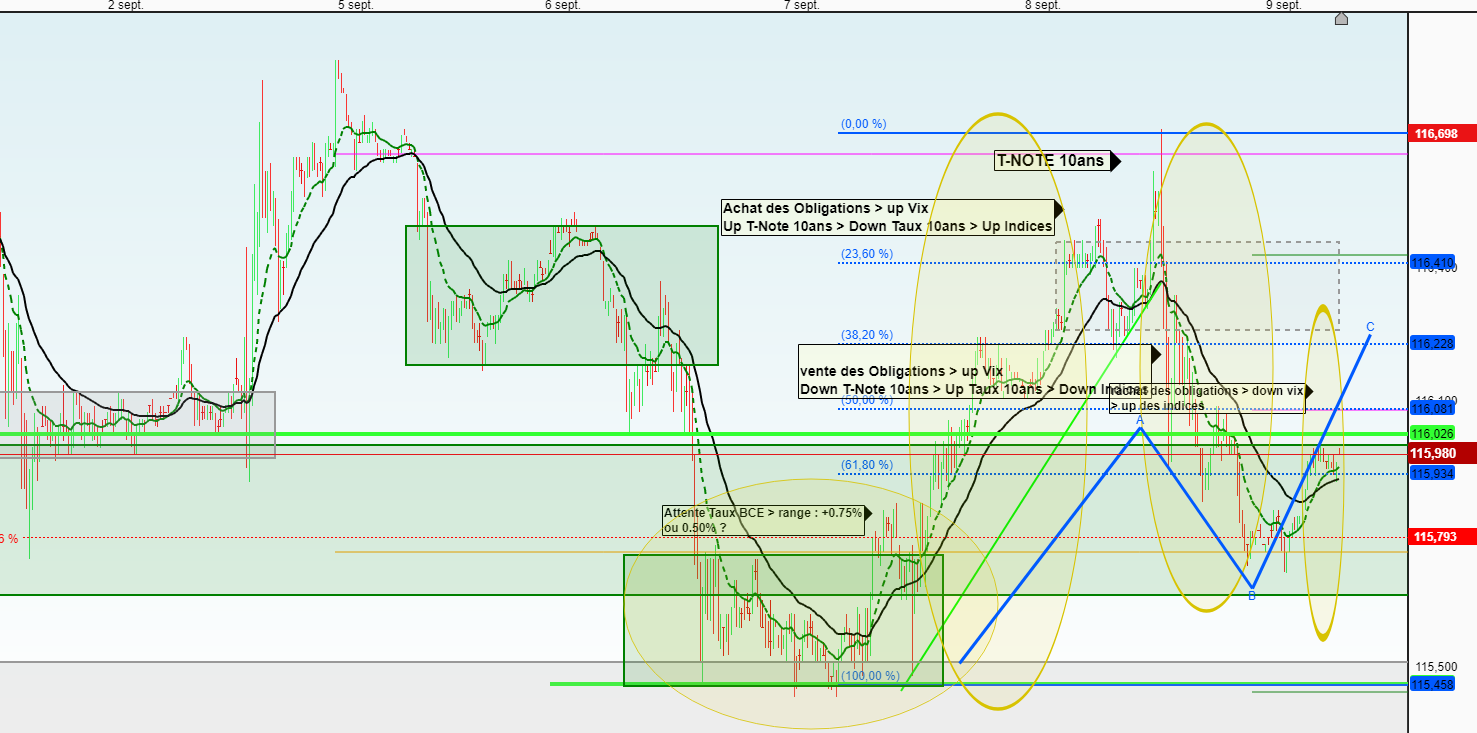Select the (61,80 %) Fibonacci level label

(x=865, y=465)
